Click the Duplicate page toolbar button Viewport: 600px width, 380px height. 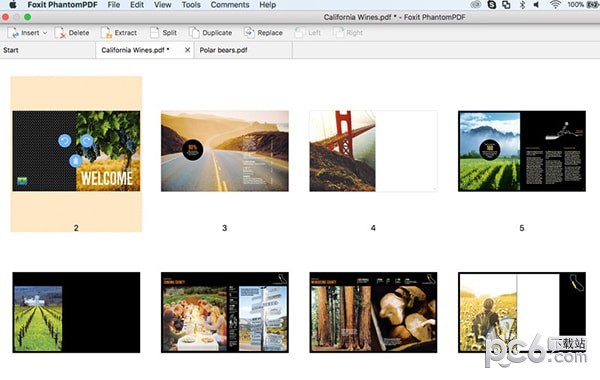pos(210,33)
